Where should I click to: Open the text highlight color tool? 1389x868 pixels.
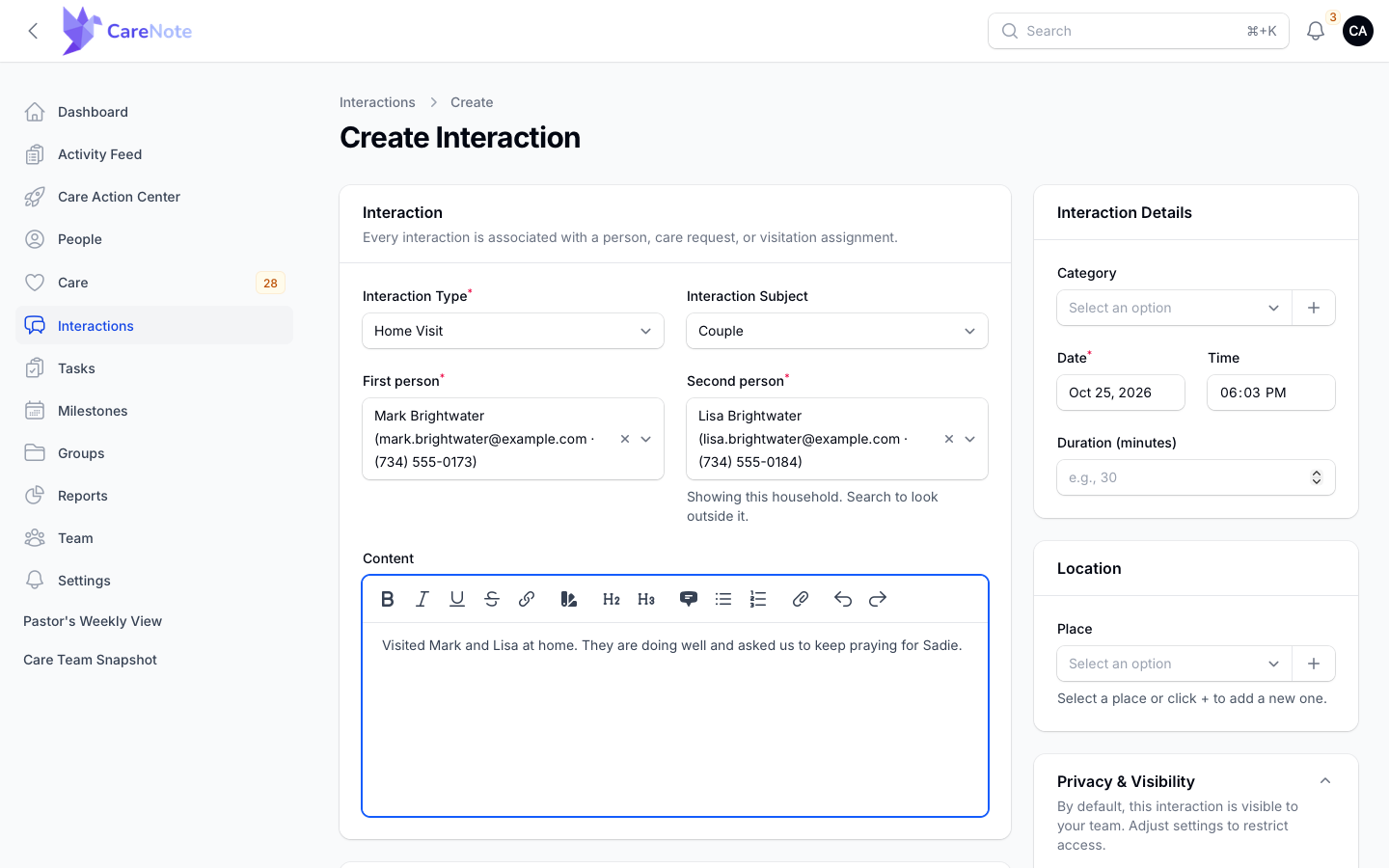coord(569,599)
